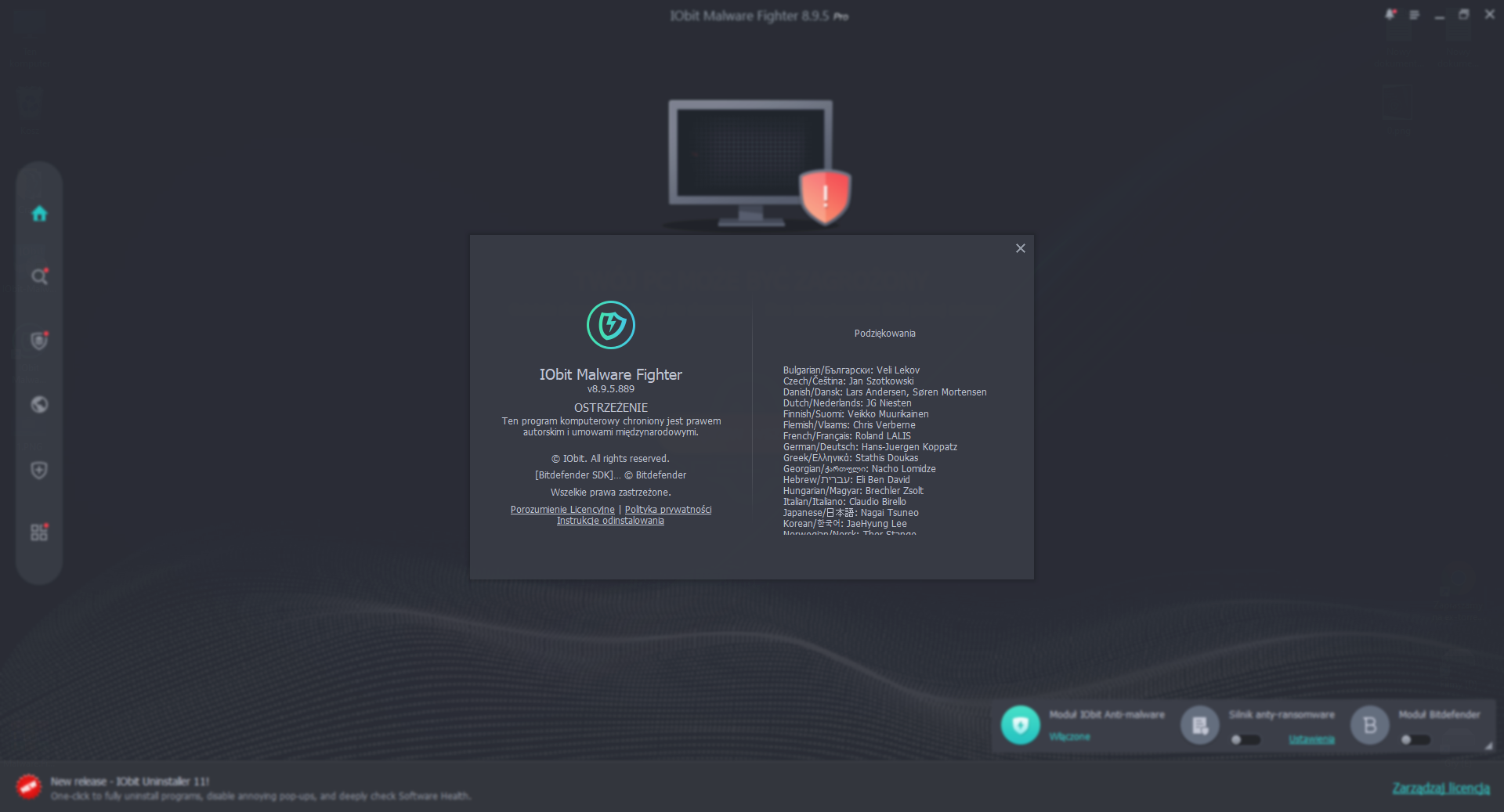Image resolution: width=1504 pixels, height=812 pixels.
Task: Open the notifications bell in title bar
Action: click(1390, 14)
